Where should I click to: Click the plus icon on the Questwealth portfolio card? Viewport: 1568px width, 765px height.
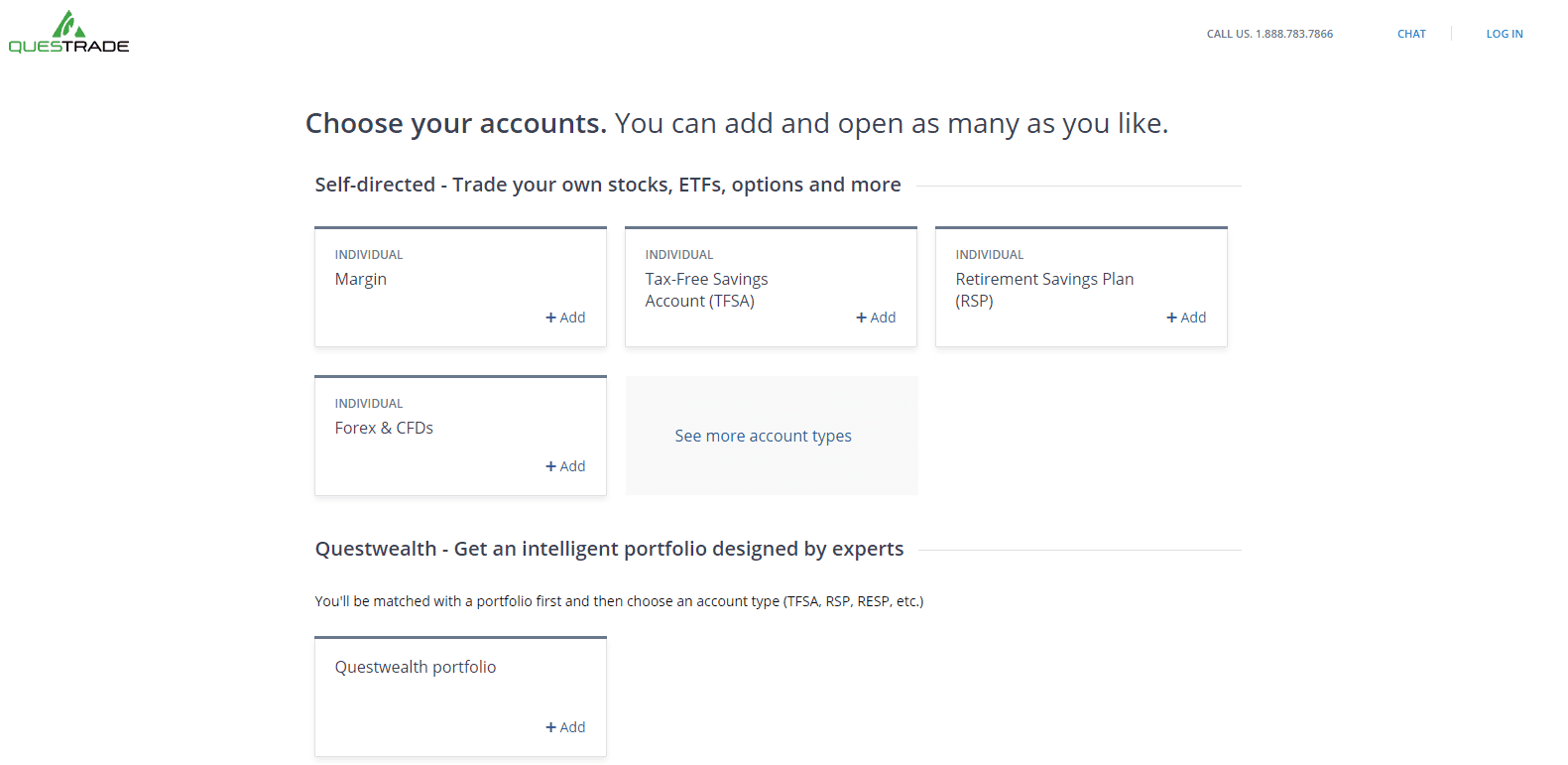[550, 726]
